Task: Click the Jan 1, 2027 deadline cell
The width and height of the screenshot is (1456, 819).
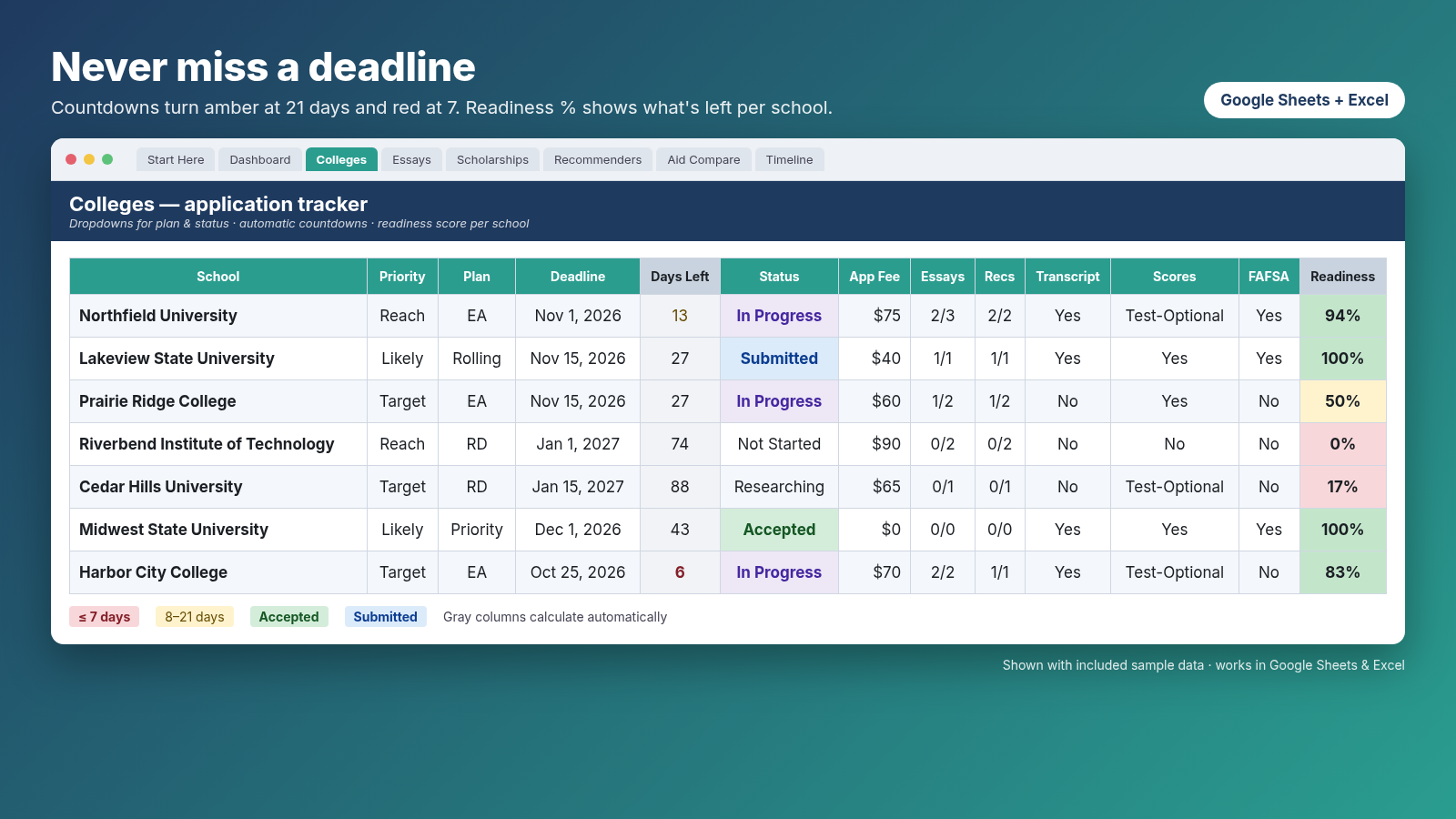Action: point(578,444)
